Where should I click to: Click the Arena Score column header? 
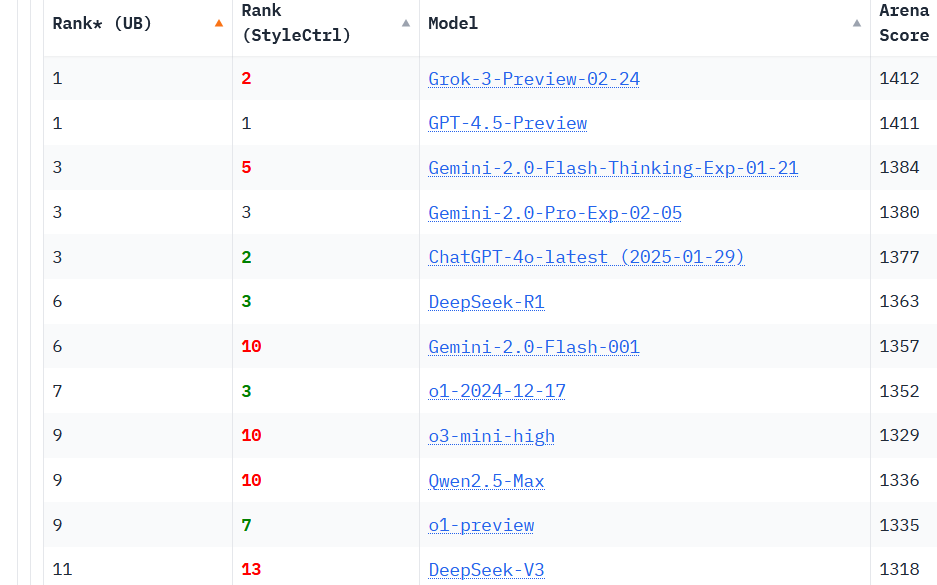click(904, 24)
